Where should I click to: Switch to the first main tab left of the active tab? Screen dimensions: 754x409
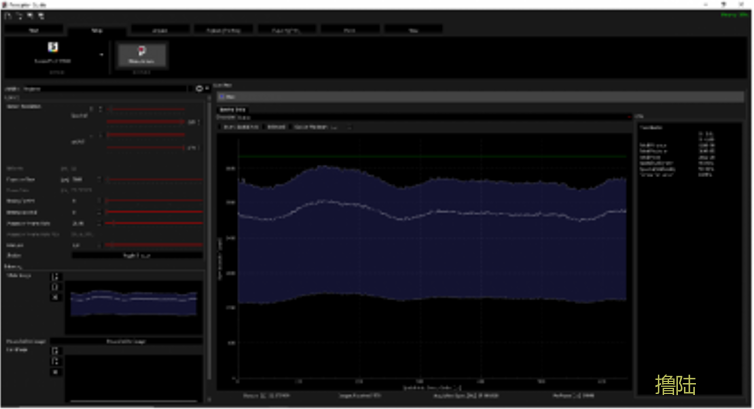34,30
